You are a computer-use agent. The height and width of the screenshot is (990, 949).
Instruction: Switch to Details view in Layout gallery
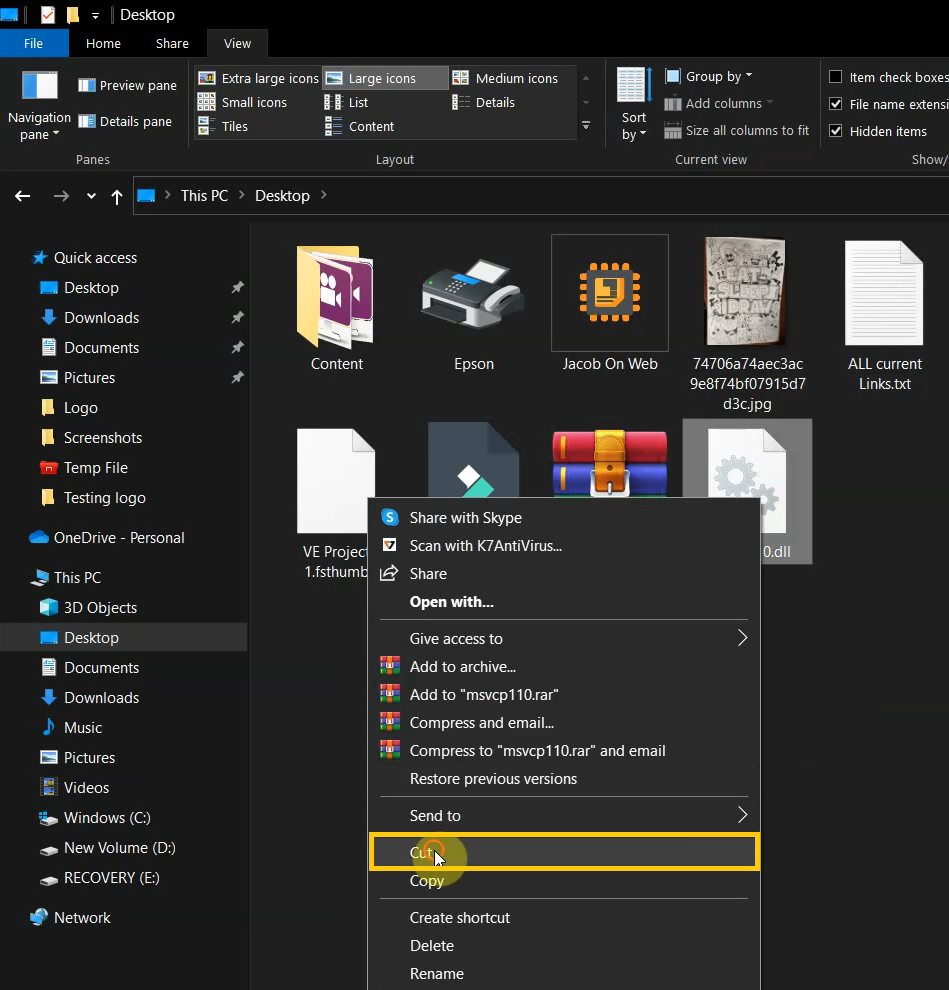pyautogui.click(x=493, y=102)
